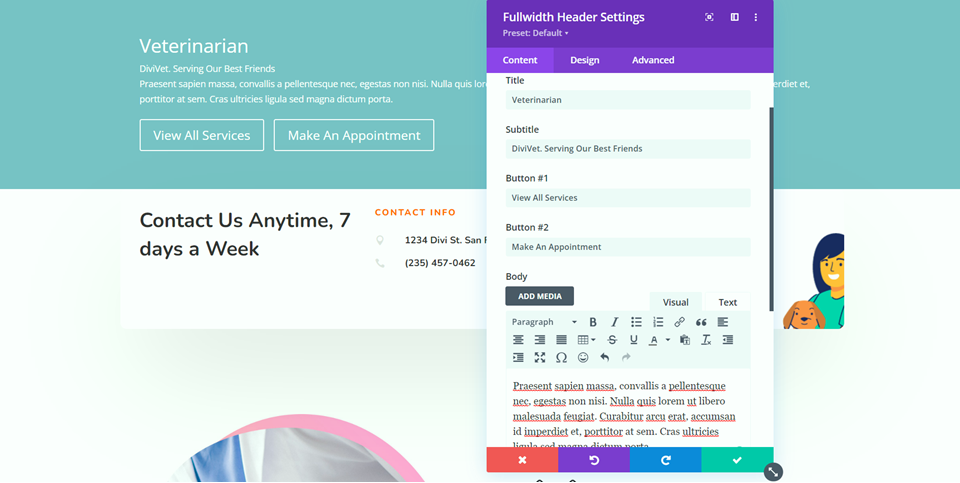The height and width of the screenshot is (483, 960).
Task: Toggle paste as text
Action: (x=685, y=340)
